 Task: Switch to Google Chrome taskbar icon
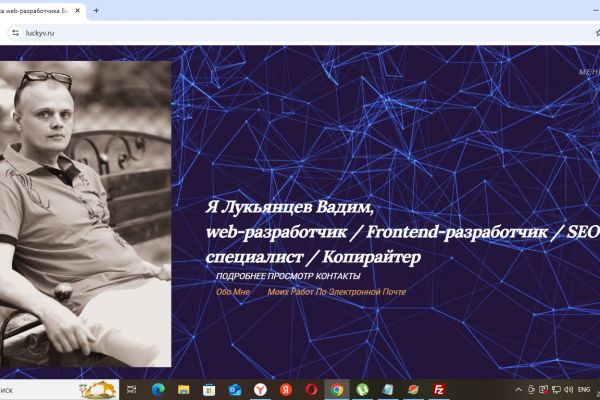point(337,390)
